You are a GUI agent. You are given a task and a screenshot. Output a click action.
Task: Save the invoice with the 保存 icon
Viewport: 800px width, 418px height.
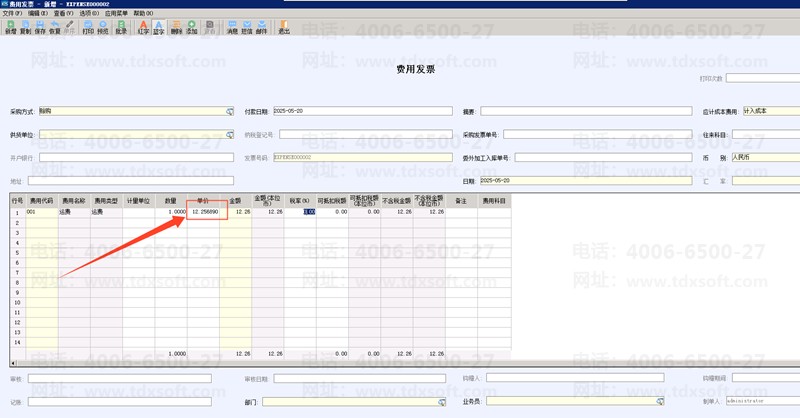point(40,28)
